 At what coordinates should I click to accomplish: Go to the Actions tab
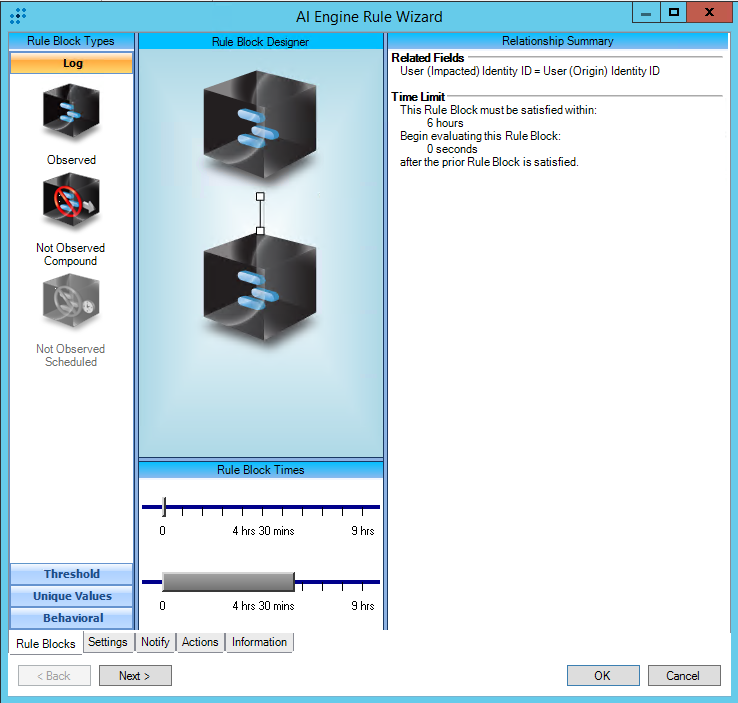(x=200, y=642)
